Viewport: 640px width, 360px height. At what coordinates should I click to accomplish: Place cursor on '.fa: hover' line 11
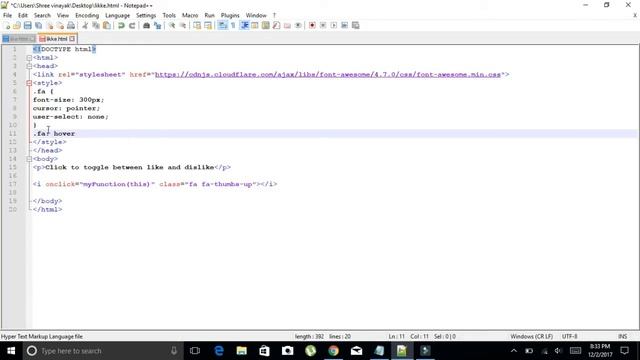coord(54,133)
